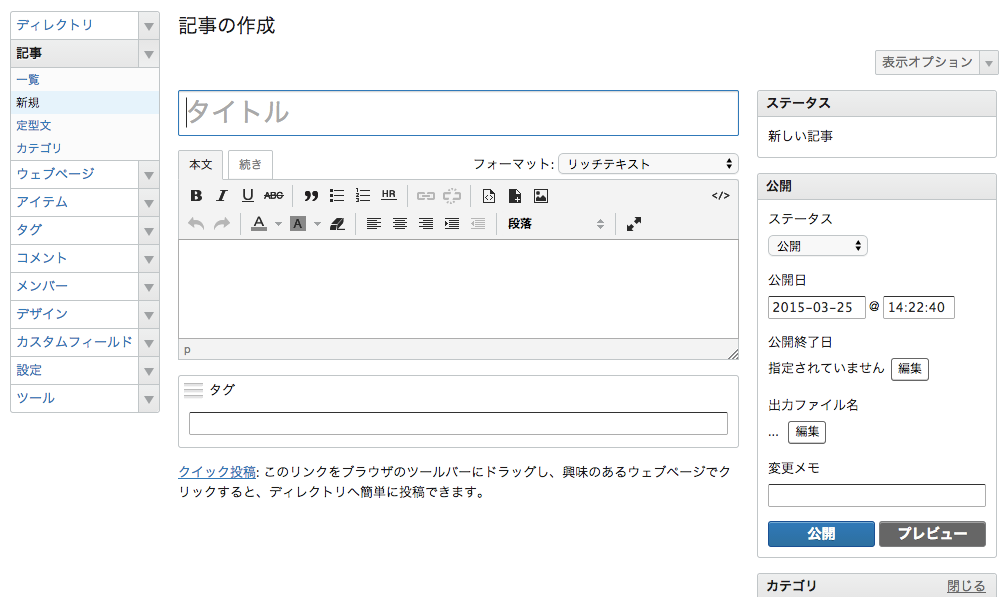Open the フォーマット リッチテキスト dropdown
Viewport: 1005px width, 597px height.
tap(648, 164)
